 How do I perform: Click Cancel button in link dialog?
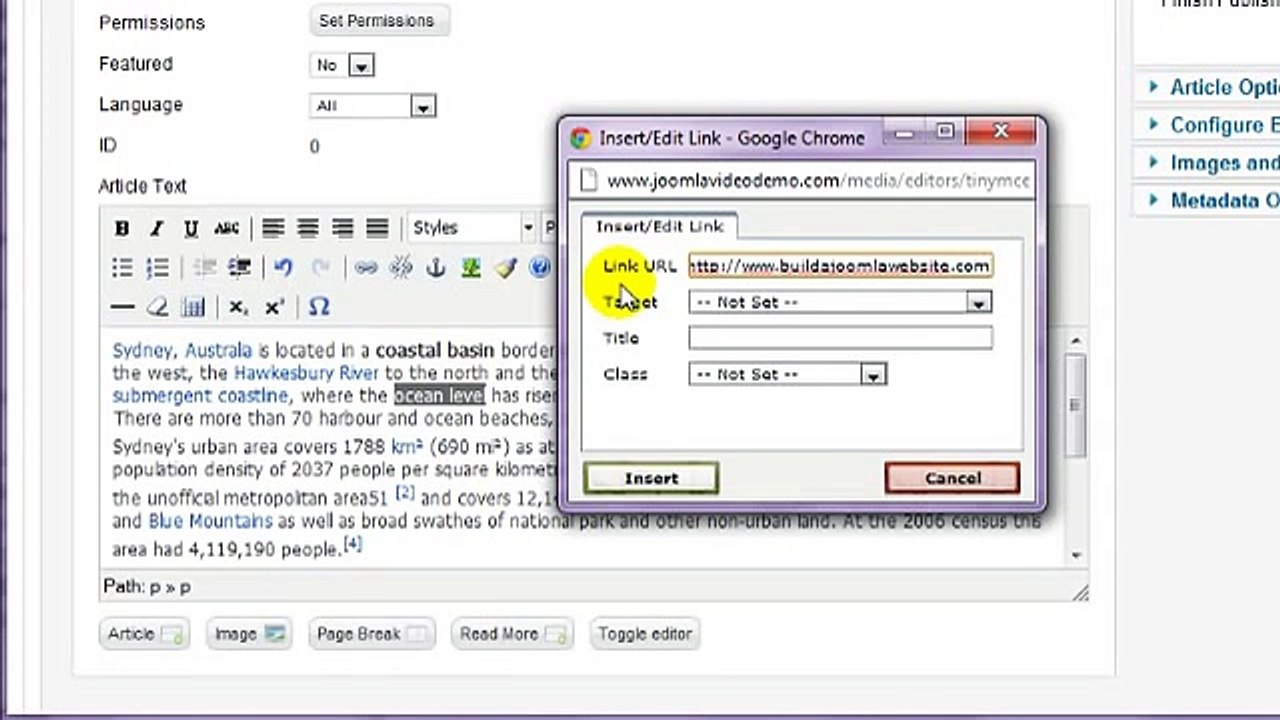952,478
